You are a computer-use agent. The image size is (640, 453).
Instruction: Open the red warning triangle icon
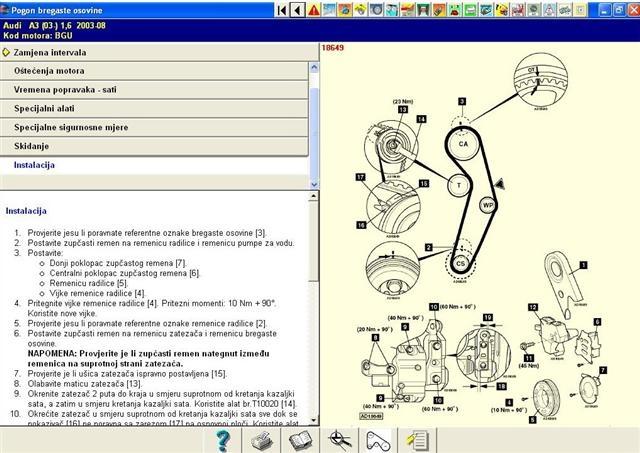pyautogui.click(x=313, y=10)
